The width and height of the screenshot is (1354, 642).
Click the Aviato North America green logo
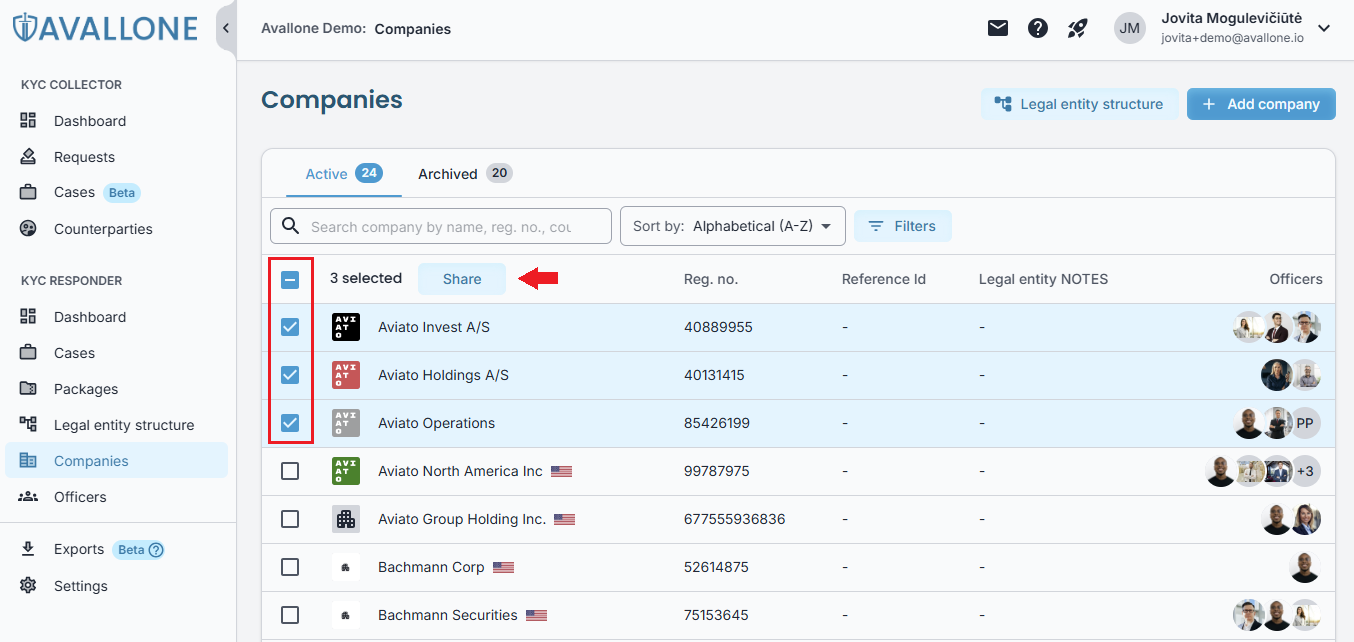346,471
